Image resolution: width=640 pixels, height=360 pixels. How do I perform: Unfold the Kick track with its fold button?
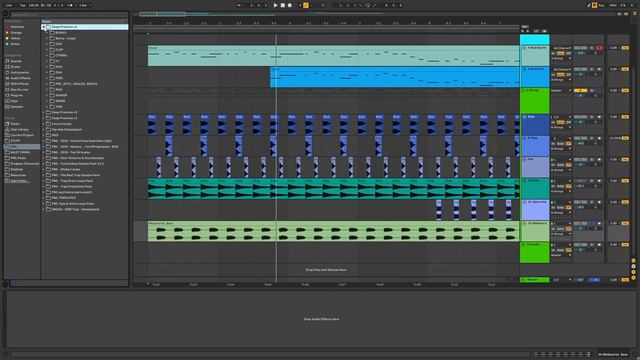(x=524, y=117)
